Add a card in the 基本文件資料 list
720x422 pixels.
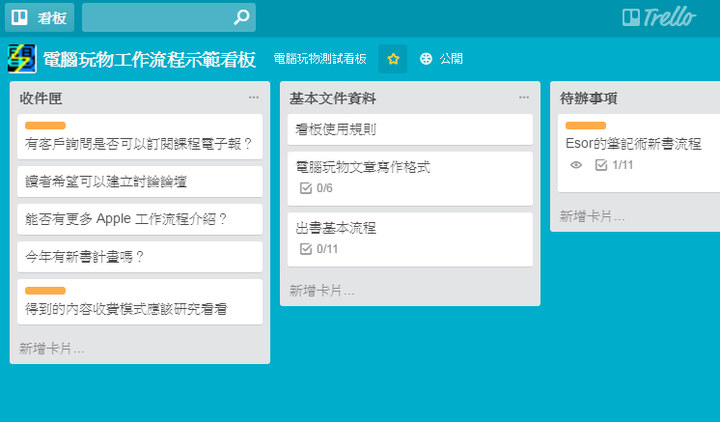tap(321, 291)
